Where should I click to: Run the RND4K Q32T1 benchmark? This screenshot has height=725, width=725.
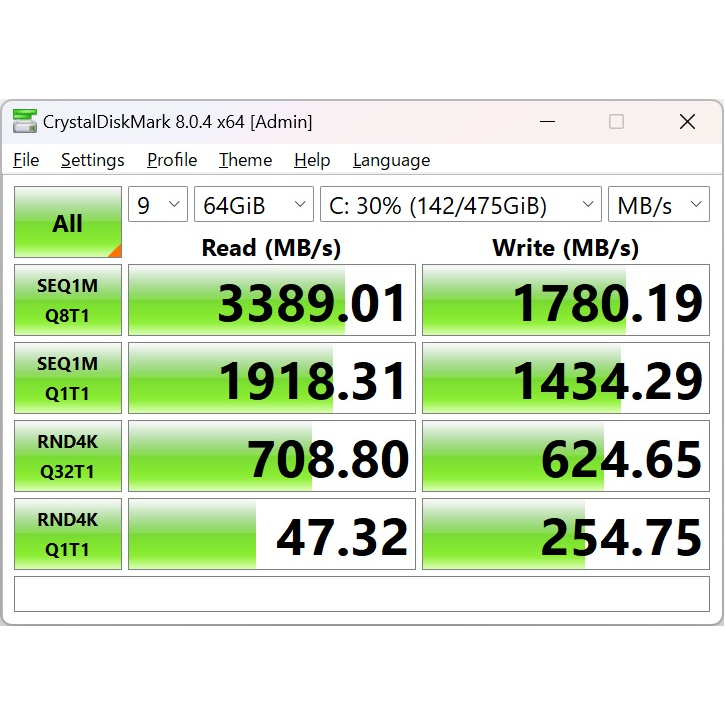(x=68, y=456)
